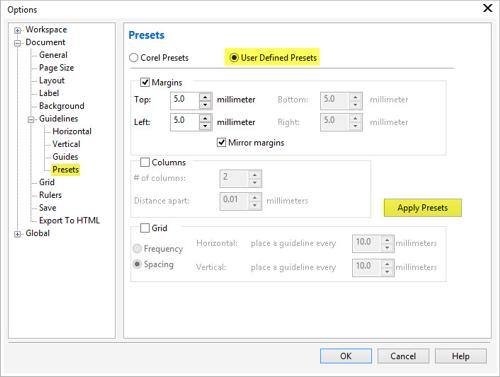Close the Options dialog window
500x377 pixels.
click(x=488, y=8)
